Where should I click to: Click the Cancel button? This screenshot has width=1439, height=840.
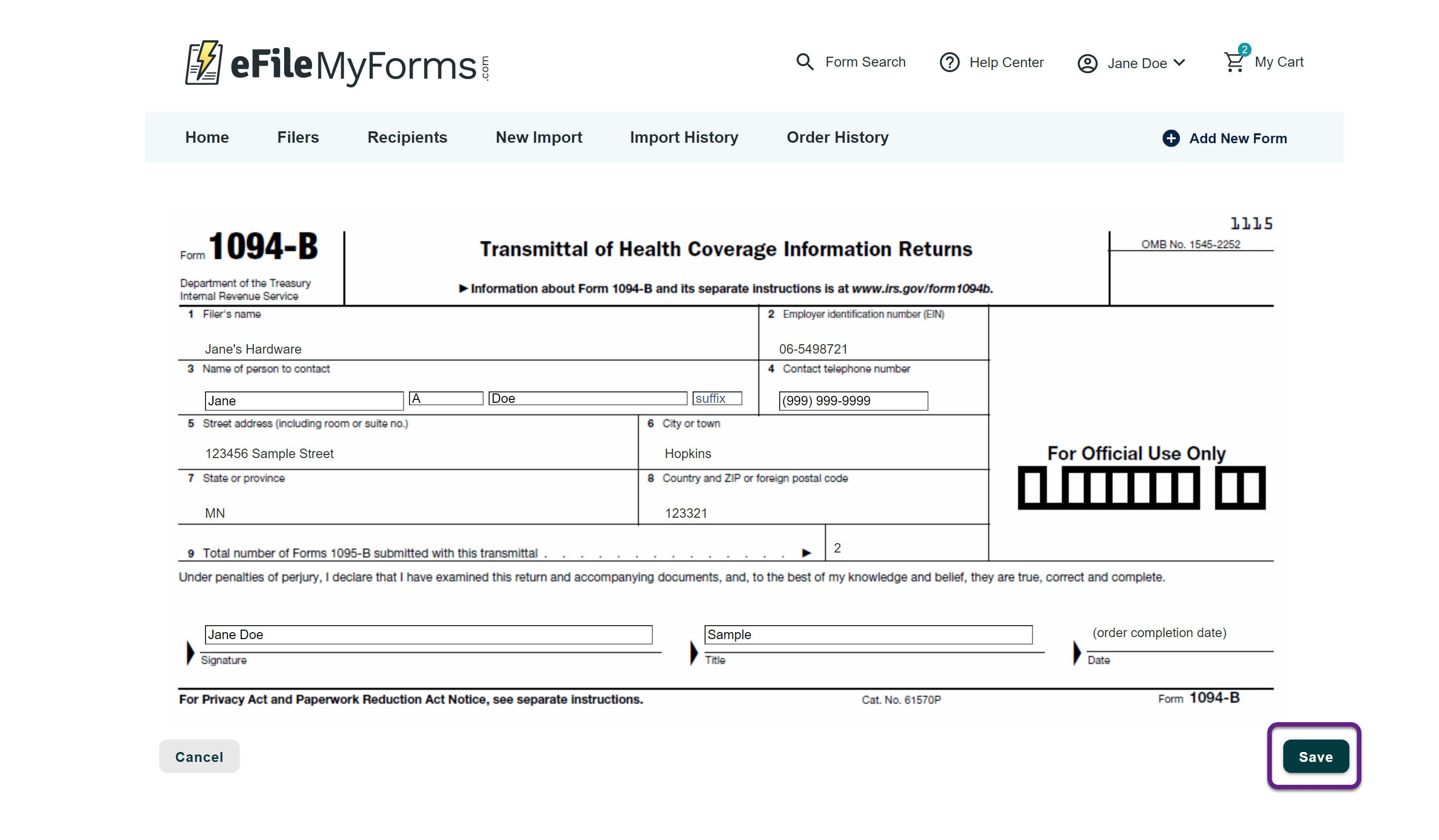click(x=199, y=756)
